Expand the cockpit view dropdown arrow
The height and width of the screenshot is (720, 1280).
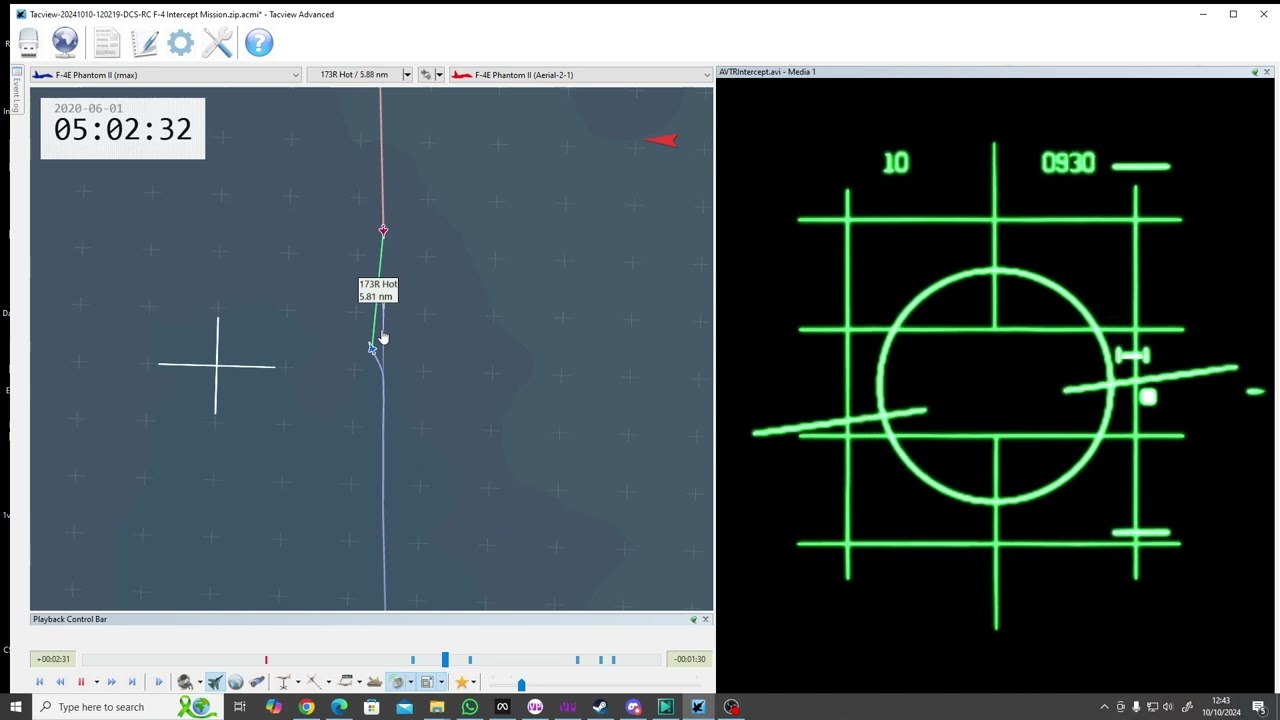200,682
